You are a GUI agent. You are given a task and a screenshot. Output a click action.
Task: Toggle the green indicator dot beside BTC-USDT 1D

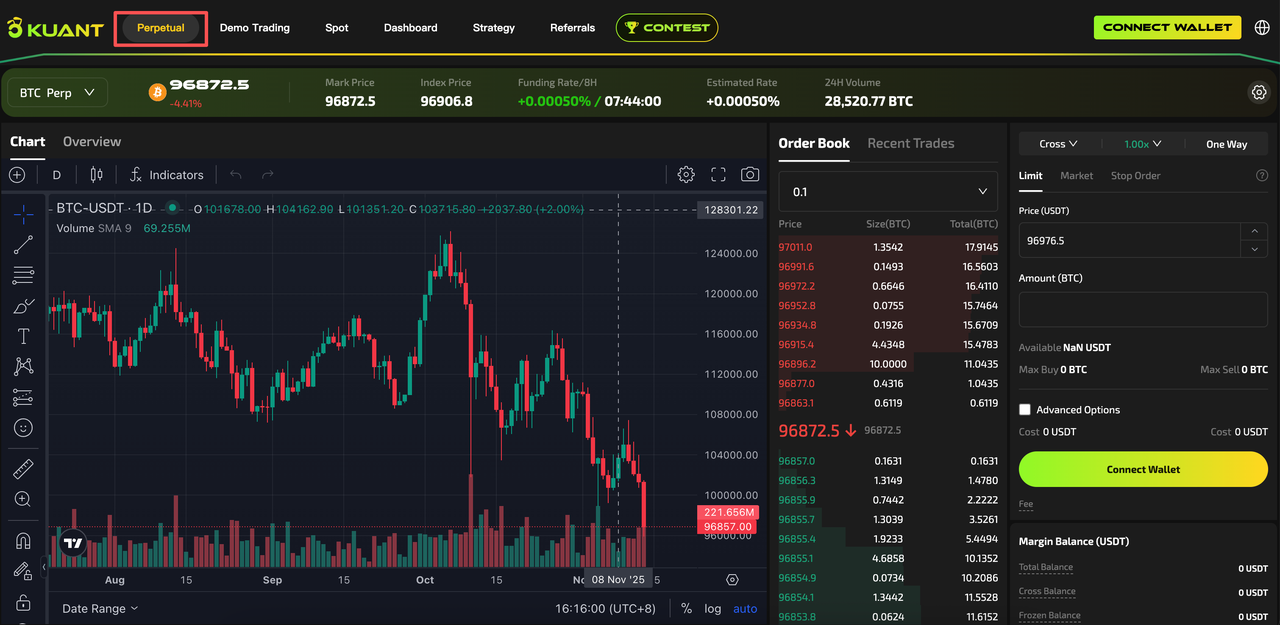[173, 208]
